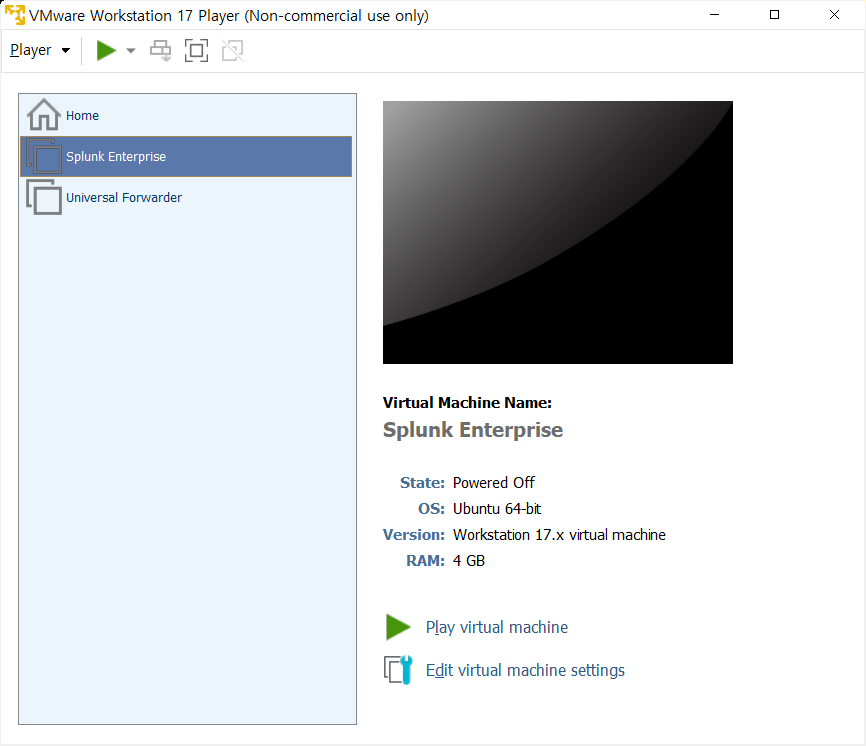Click the Unity mode toolbar icon

[233, 50]
